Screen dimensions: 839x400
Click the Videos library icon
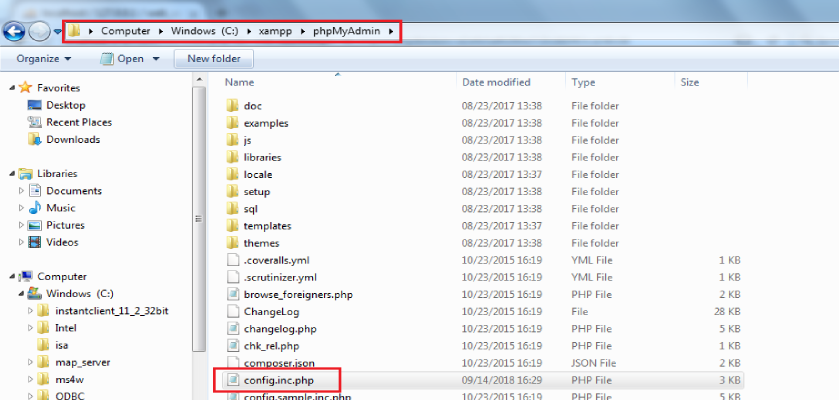tap(35, 242)
